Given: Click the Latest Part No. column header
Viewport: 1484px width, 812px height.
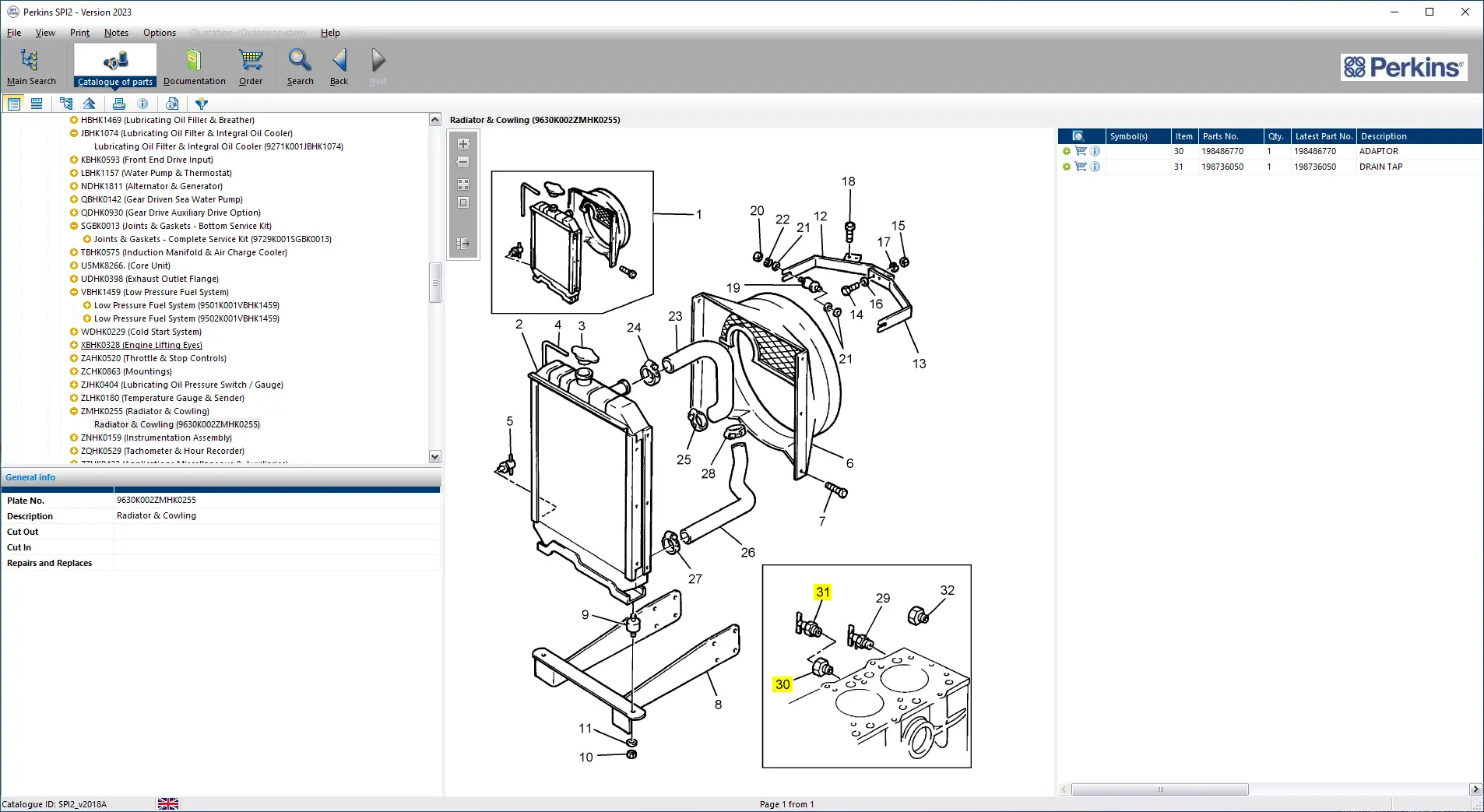Looking at the screenshot, I should (x=1324, y=136).
